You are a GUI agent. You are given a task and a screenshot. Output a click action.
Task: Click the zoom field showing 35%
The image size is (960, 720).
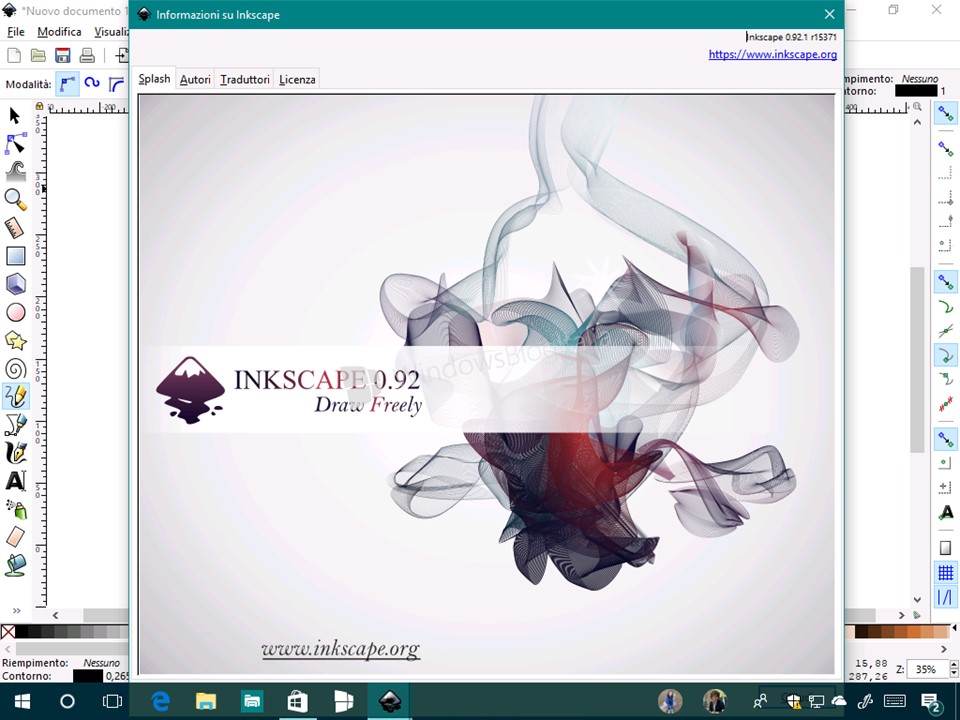click(926, 669)
